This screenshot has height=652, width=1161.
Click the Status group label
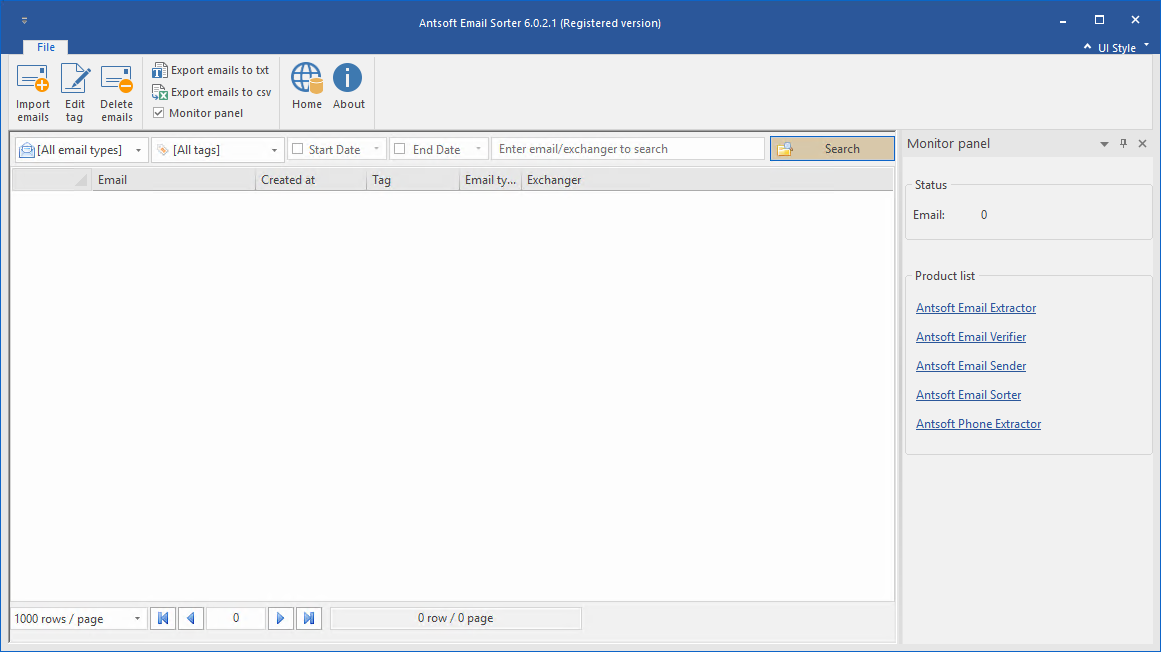(x=931, y=185)
